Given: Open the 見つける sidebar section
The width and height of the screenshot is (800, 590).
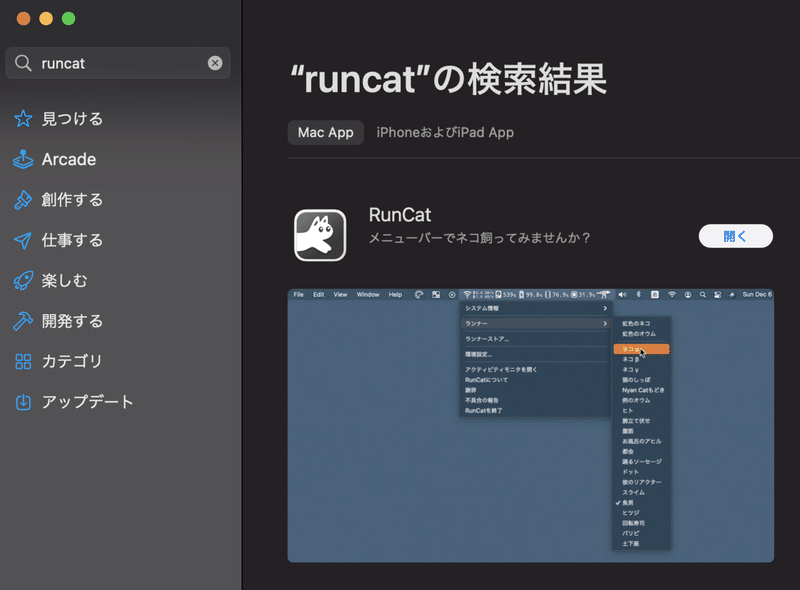Looking at the screenshot, I should [72, 118].
